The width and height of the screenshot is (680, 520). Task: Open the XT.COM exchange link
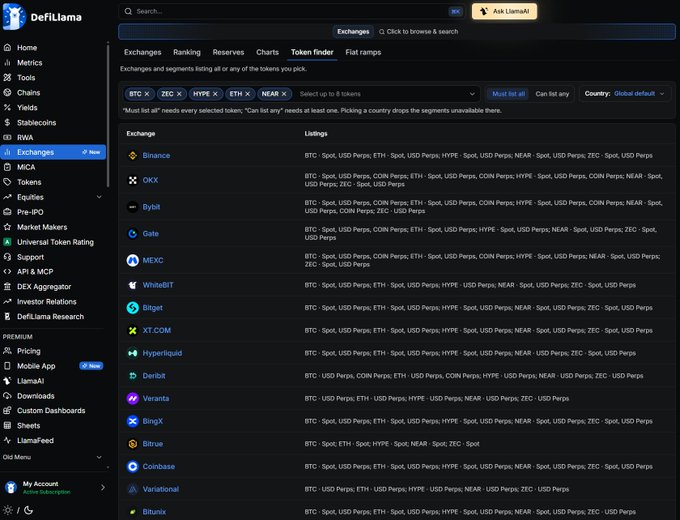[157, 330]
